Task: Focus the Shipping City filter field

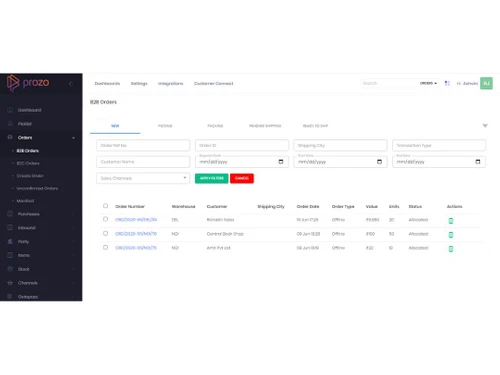Action: pos(340,145)
